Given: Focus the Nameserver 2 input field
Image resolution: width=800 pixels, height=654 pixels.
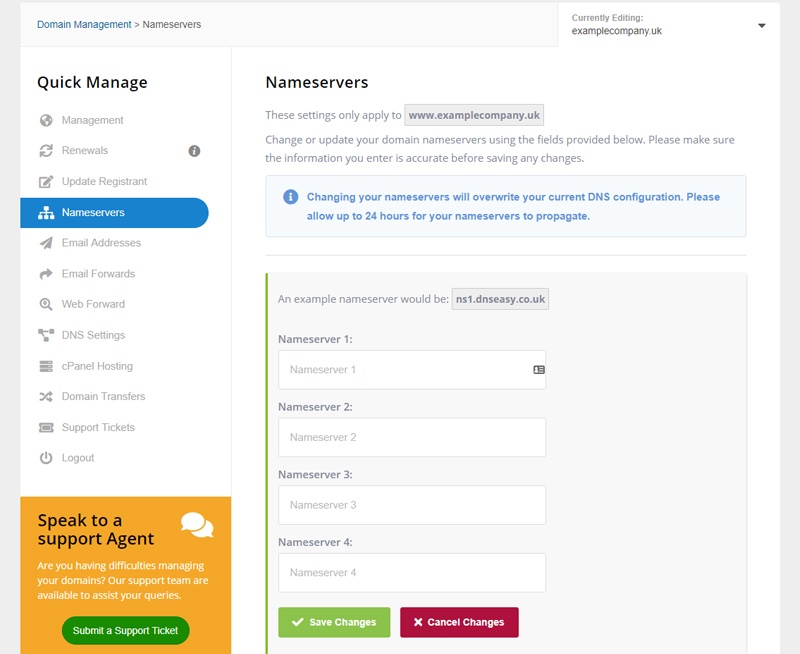Looking at the screenshot, I should 412,438.
